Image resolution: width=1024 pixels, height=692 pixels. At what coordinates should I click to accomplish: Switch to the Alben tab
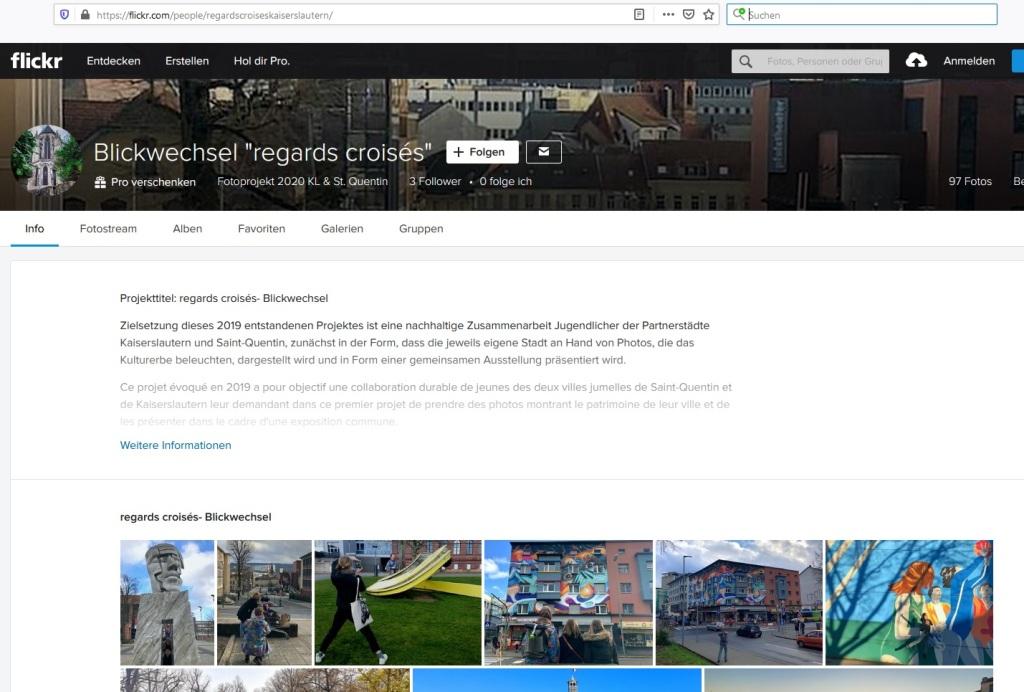187,229
